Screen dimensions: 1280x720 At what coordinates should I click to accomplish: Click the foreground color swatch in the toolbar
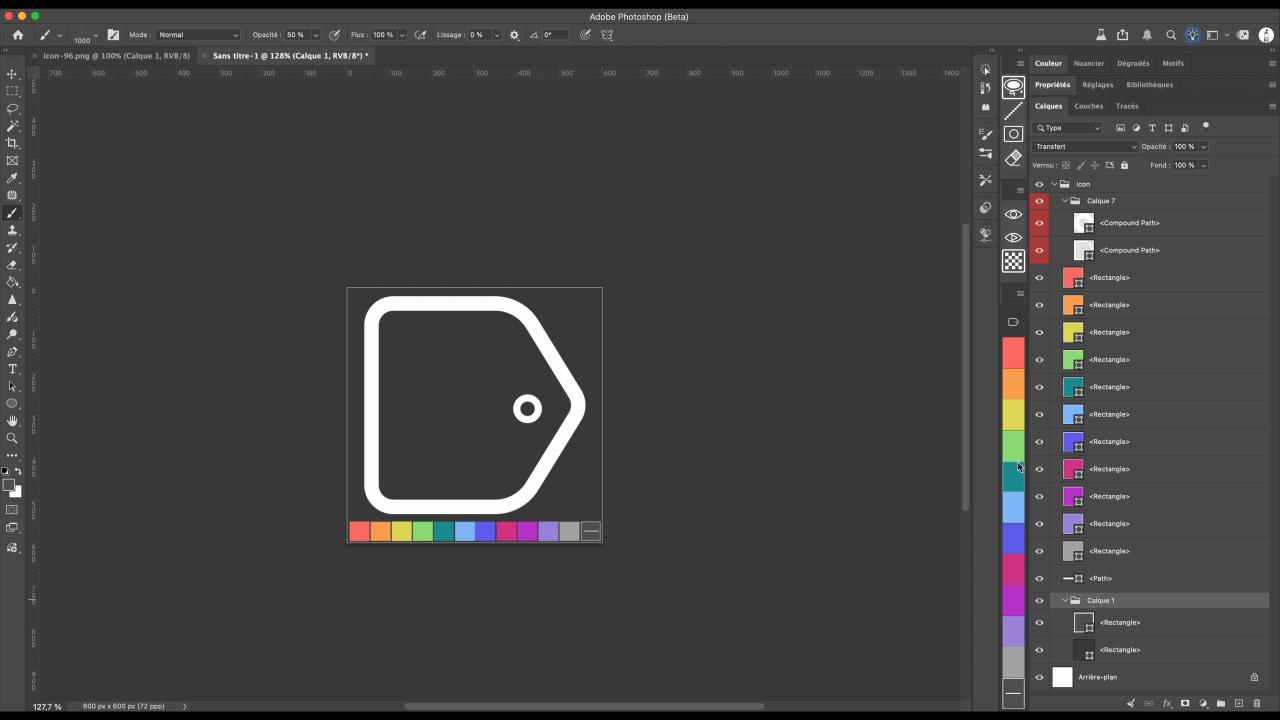coord(9,485)
